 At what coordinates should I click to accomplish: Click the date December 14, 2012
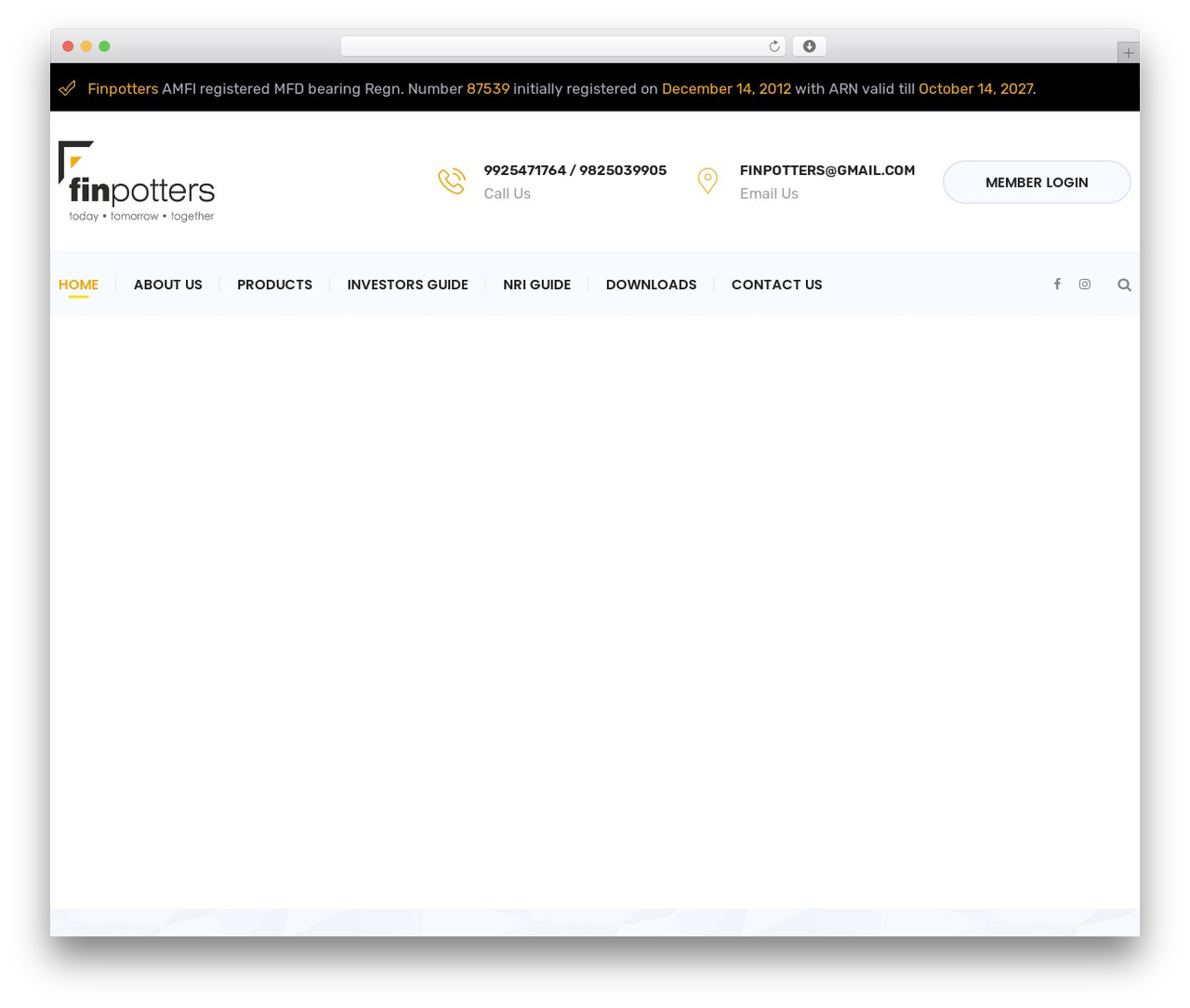[x=726, y=89]
